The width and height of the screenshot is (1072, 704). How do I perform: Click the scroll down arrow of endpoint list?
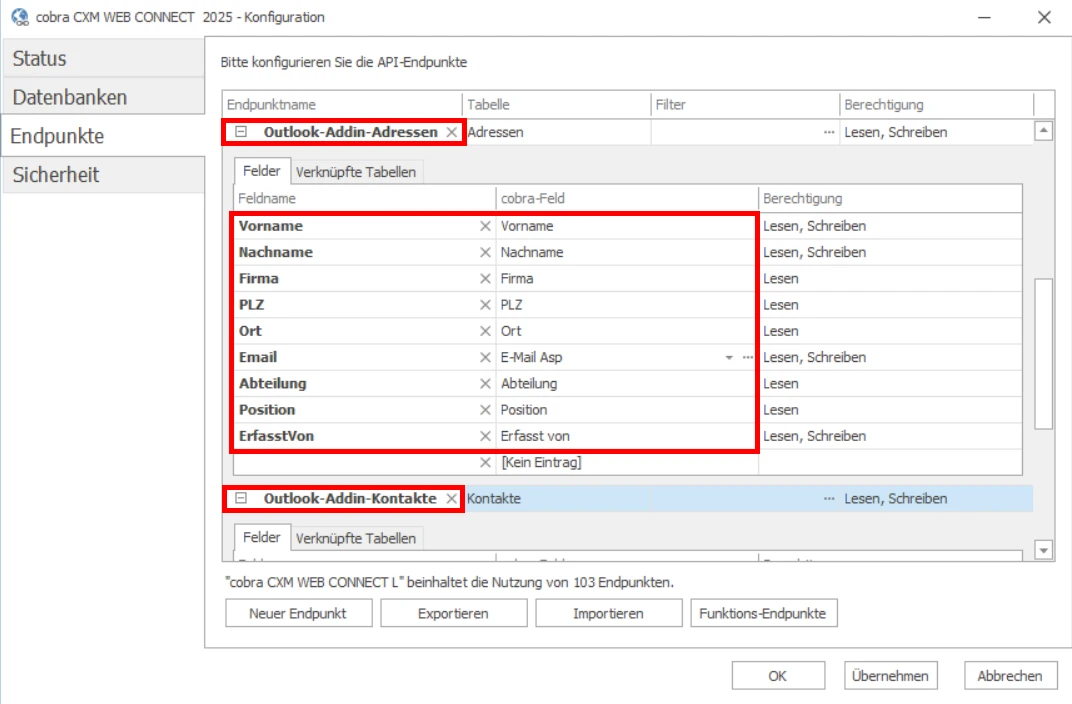[1043, 550]
